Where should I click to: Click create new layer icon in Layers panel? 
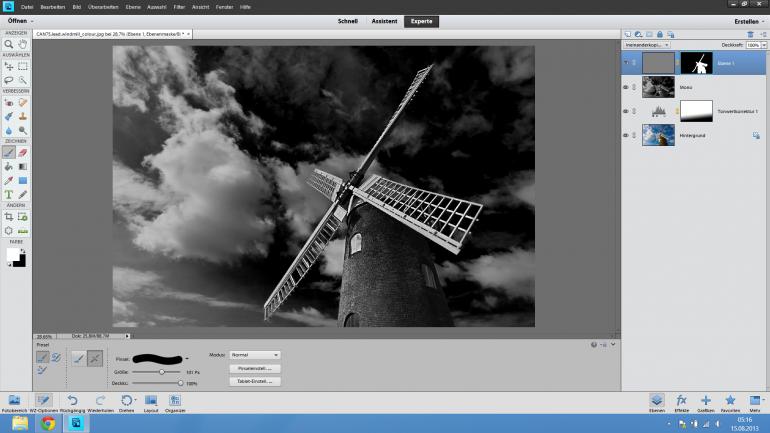coord(628,34)
